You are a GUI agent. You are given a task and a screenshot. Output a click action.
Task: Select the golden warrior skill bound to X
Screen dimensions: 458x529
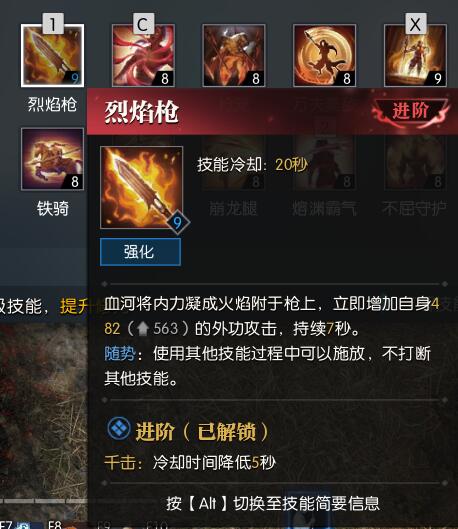point(416,55)
